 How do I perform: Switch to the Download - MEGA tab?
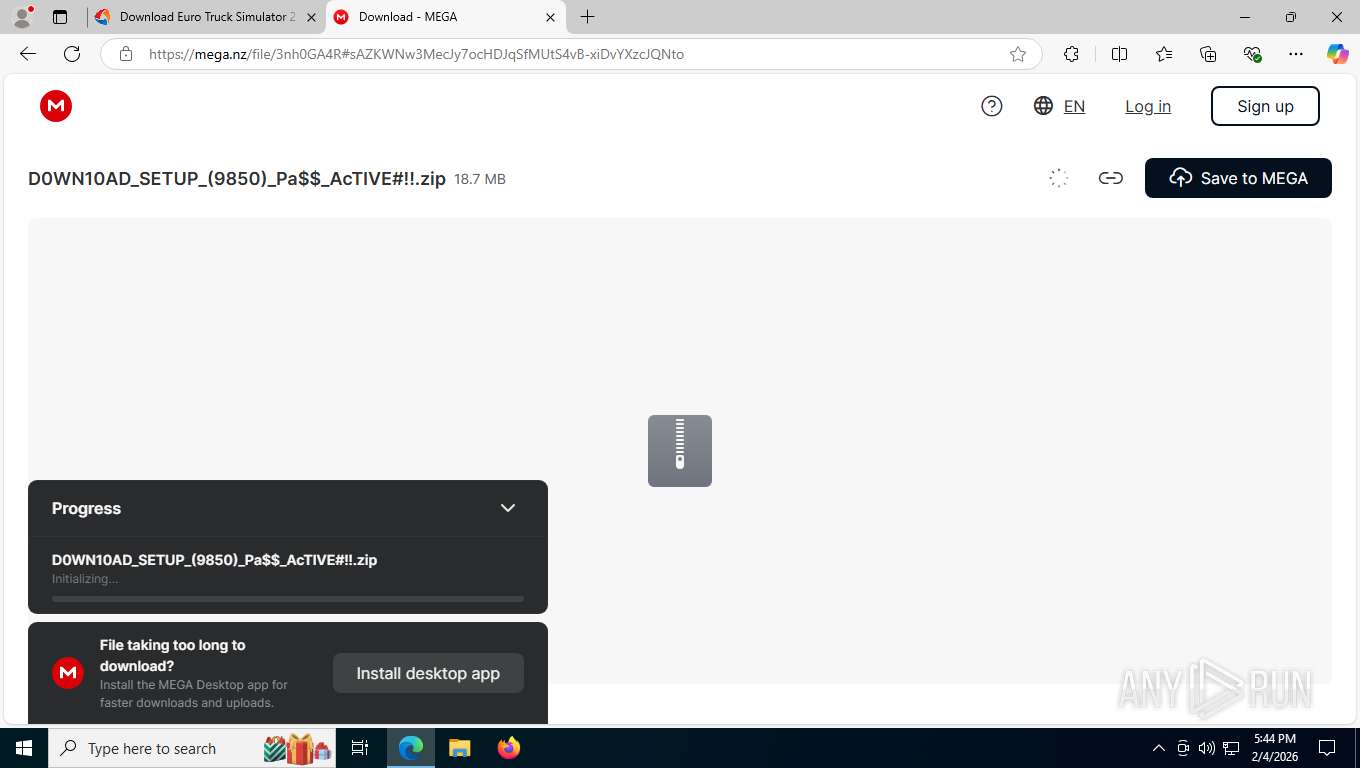446,17
